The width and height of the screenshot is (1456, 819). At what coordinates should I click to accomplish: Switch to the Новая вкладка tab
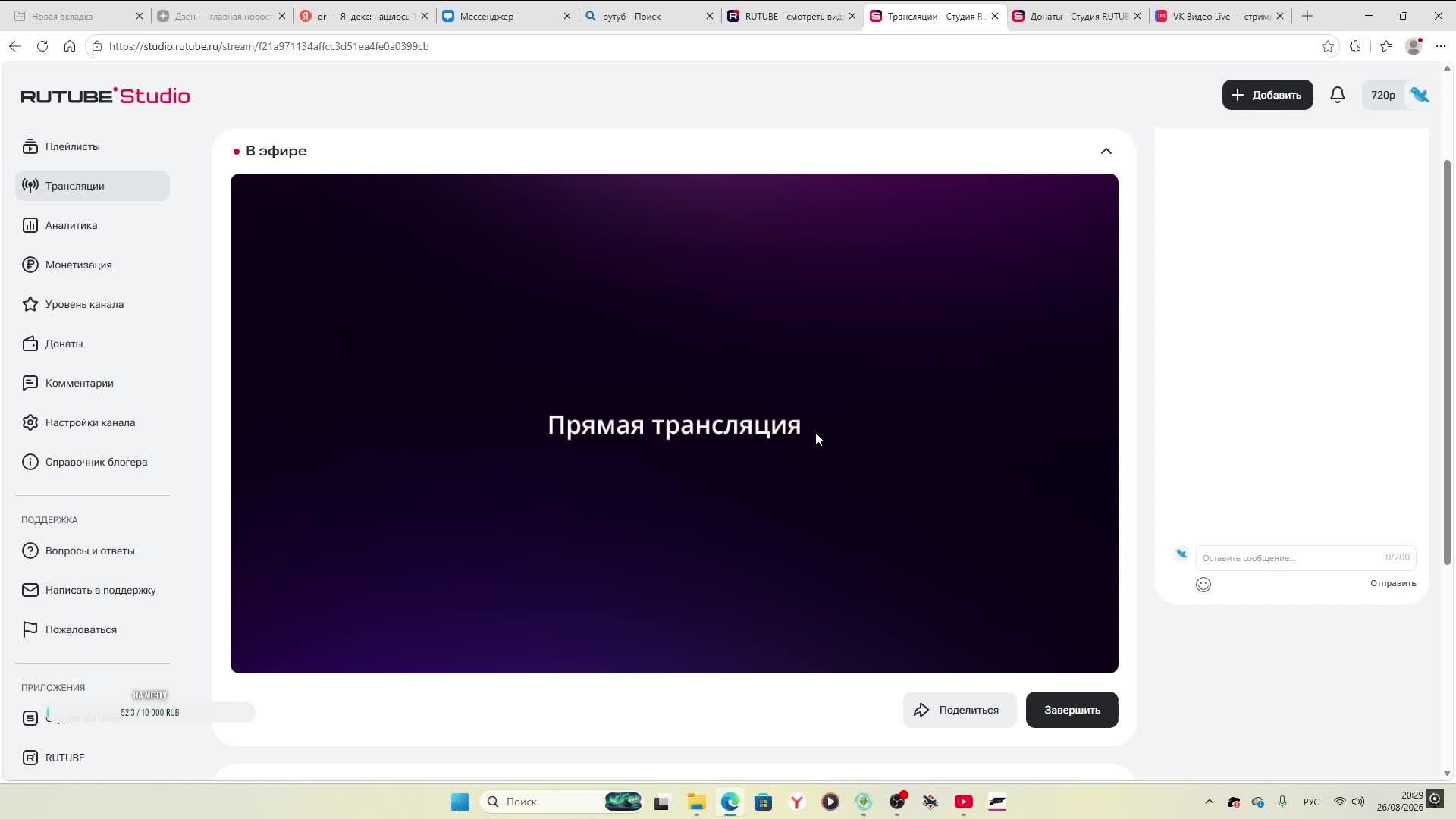(79, 16)
